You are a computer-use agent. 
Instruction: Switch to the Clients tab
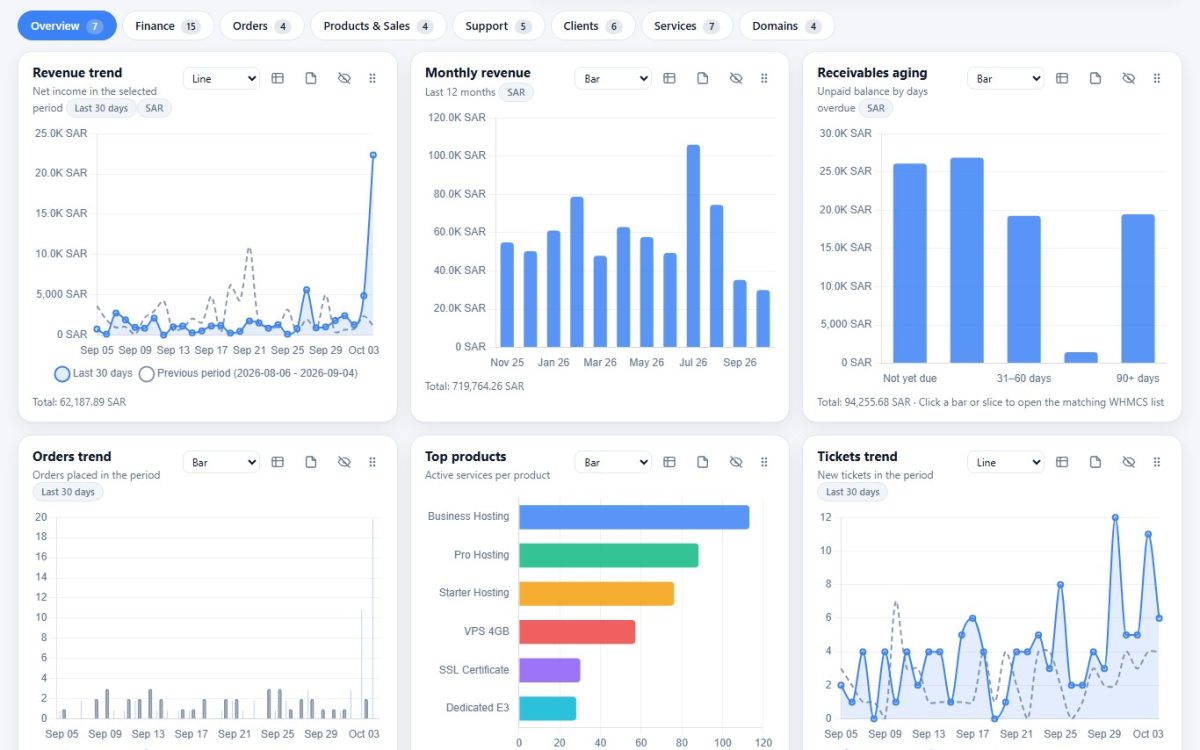pyautogui.click(x=593, y=26)
